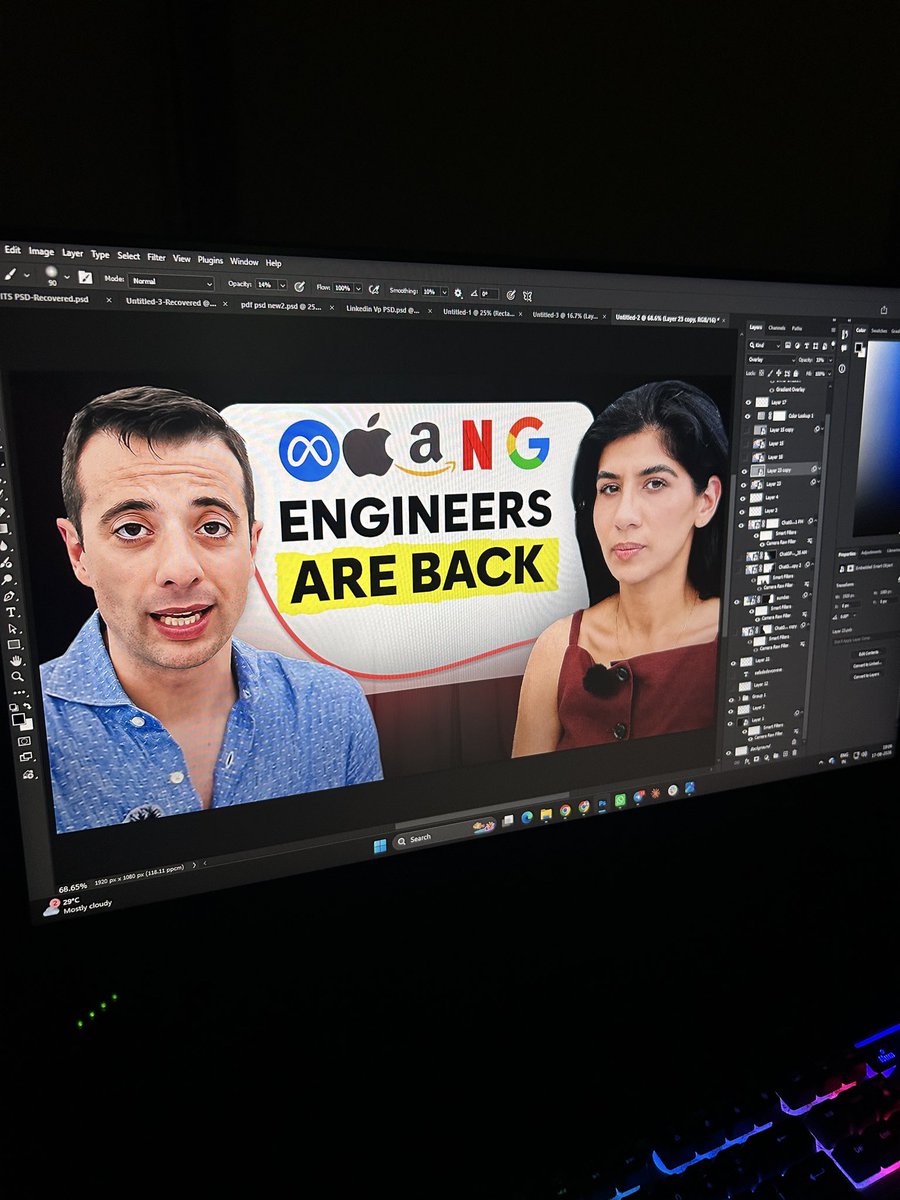Filter layers by type (T) icon
Viewport: 900px width, 1200px height.
(x=807, y=346)
